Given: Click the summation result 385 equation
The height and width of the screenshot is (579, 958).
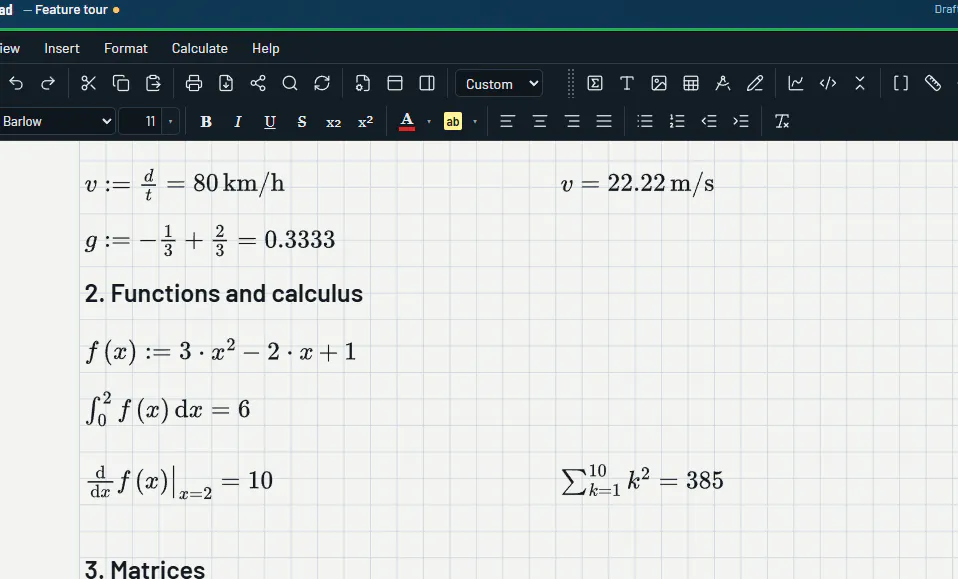Looking at the screenshot, I should [x=642, y=481].
